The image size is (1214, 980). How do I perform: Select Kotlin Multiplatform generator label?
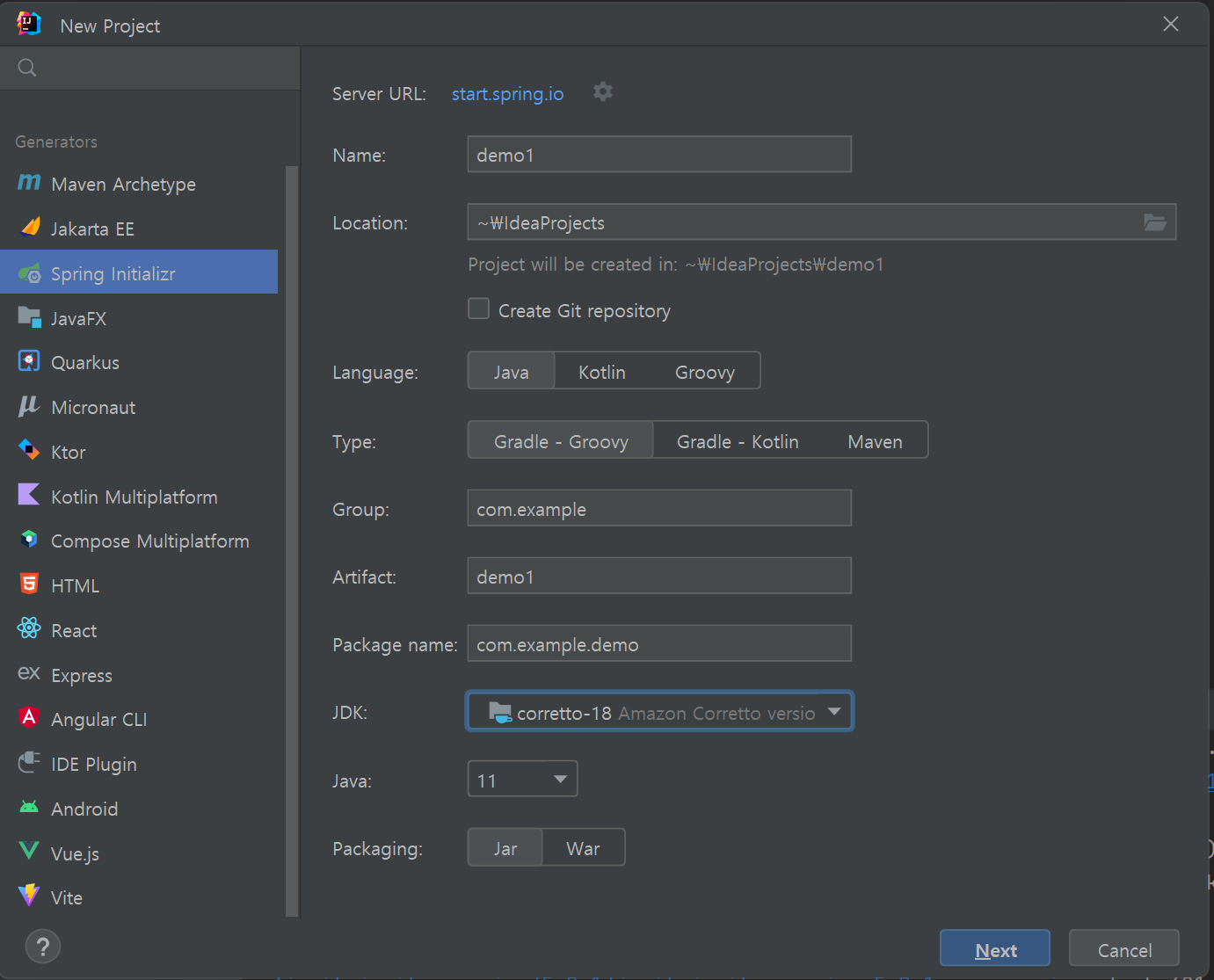tap(134, 497)
